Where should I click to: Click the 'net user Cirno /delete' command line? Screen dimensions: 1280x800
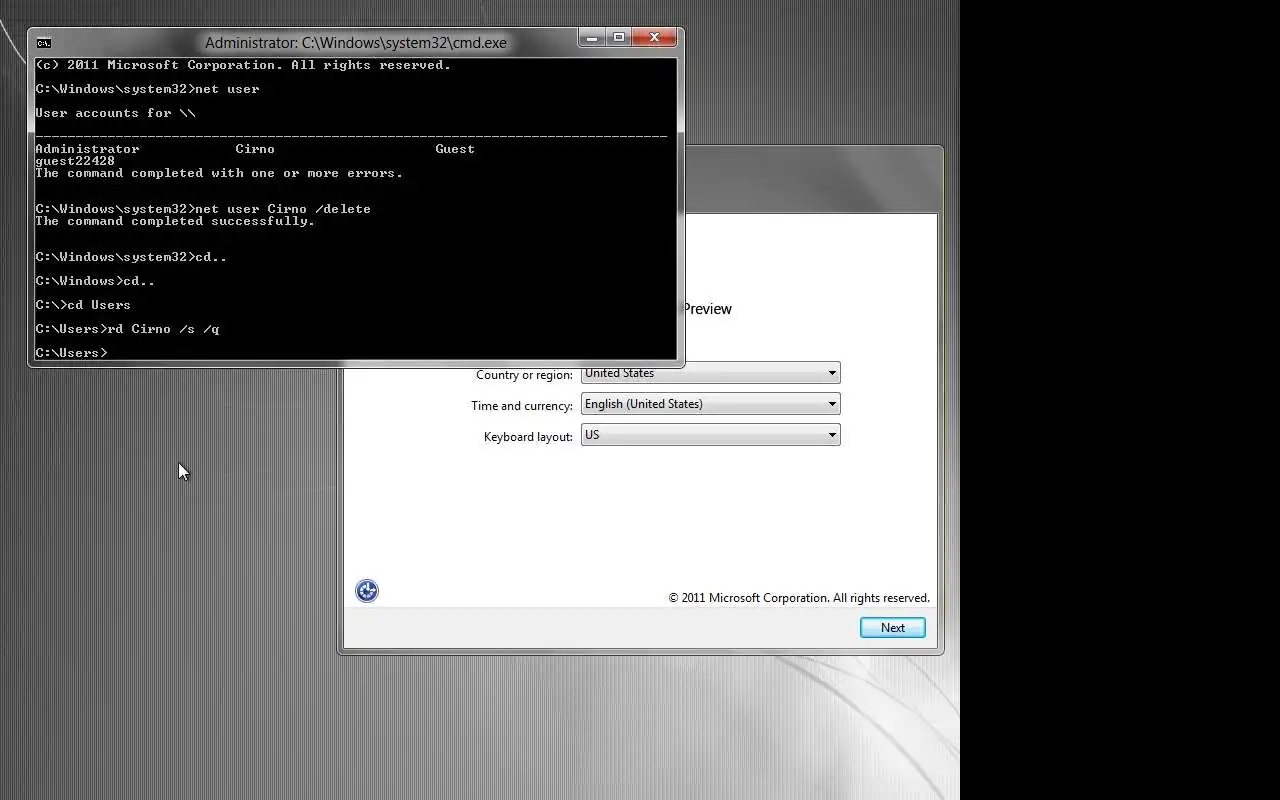tap(203, 209)
